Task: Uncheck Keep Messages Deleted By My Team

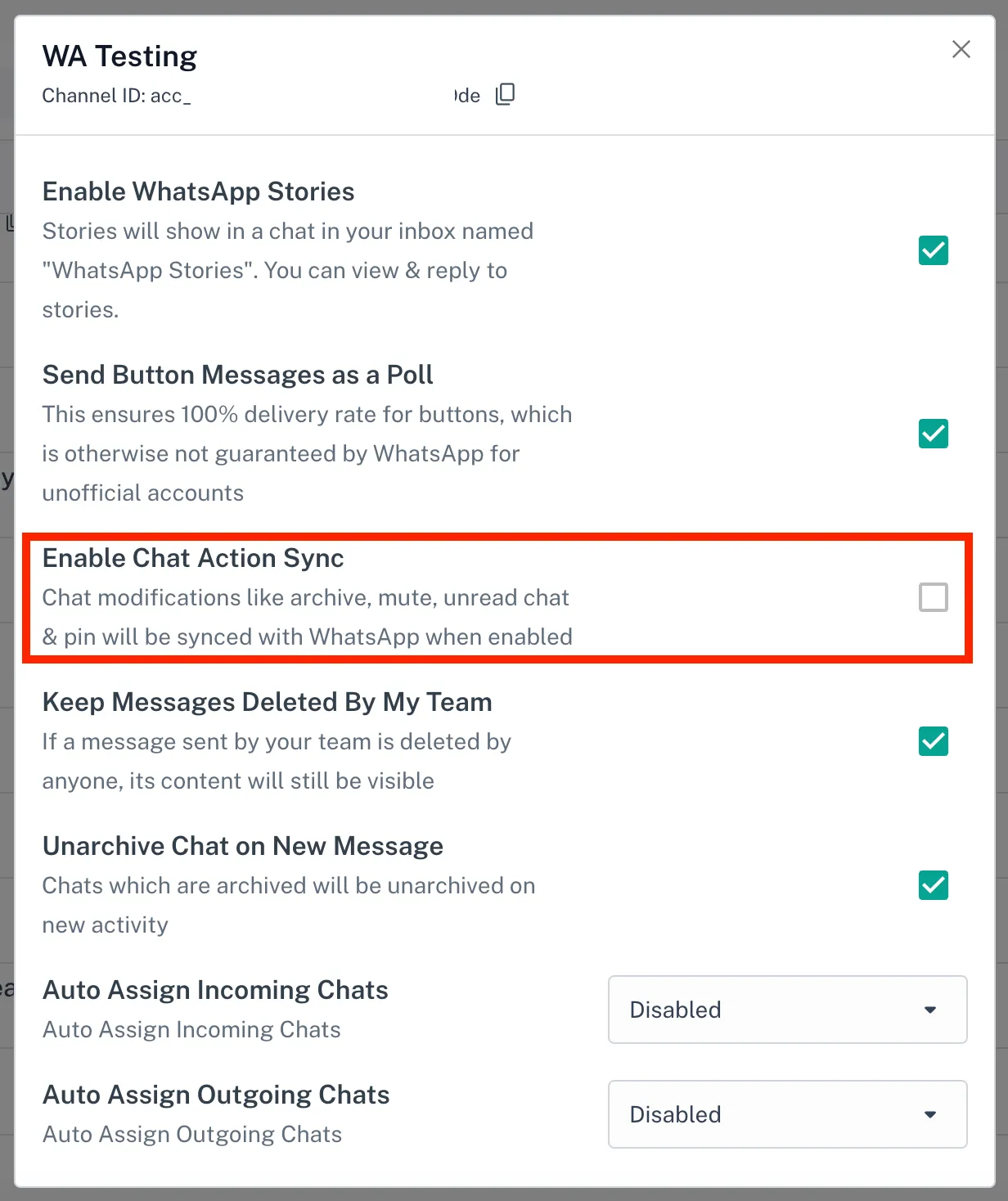Action: pyautogui.click(x=933, y=741)
